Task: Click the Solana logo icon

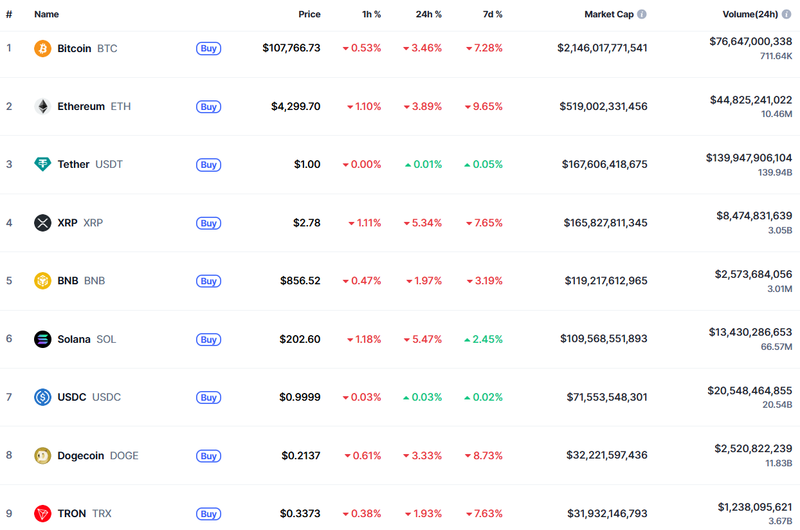Action: point(43,339)
